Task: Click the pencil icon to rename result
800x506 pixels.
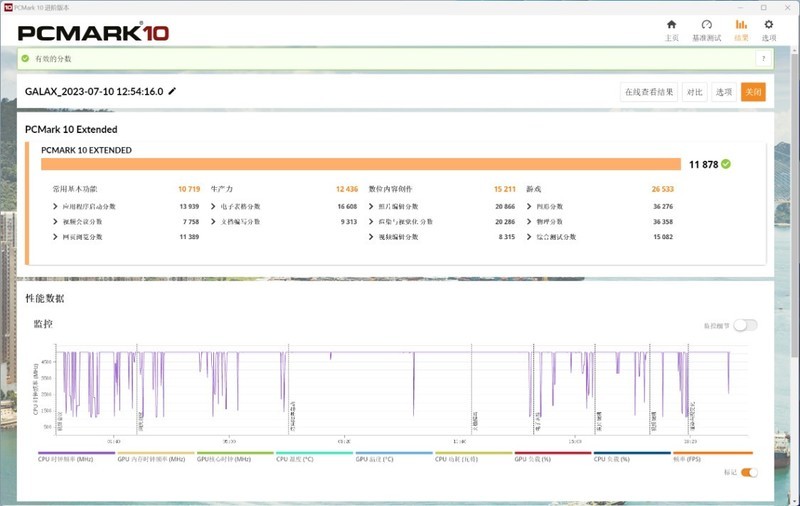Action: click(172, 91)
